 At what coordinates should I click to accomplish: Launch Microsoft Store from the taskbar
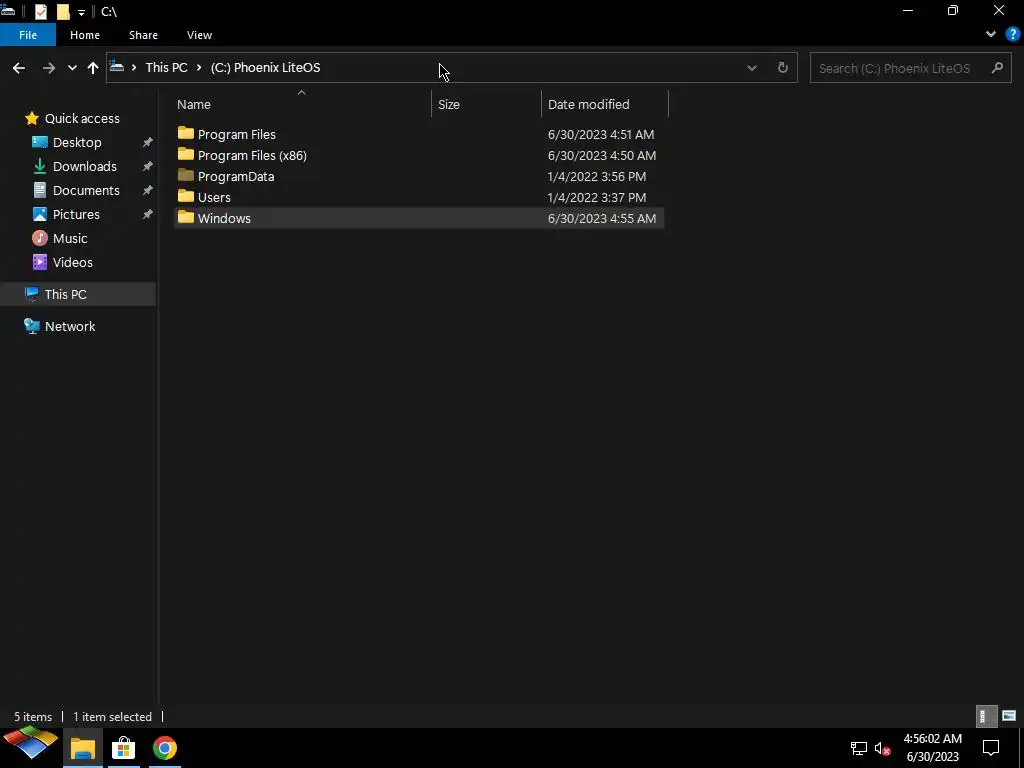click(123, 748)
